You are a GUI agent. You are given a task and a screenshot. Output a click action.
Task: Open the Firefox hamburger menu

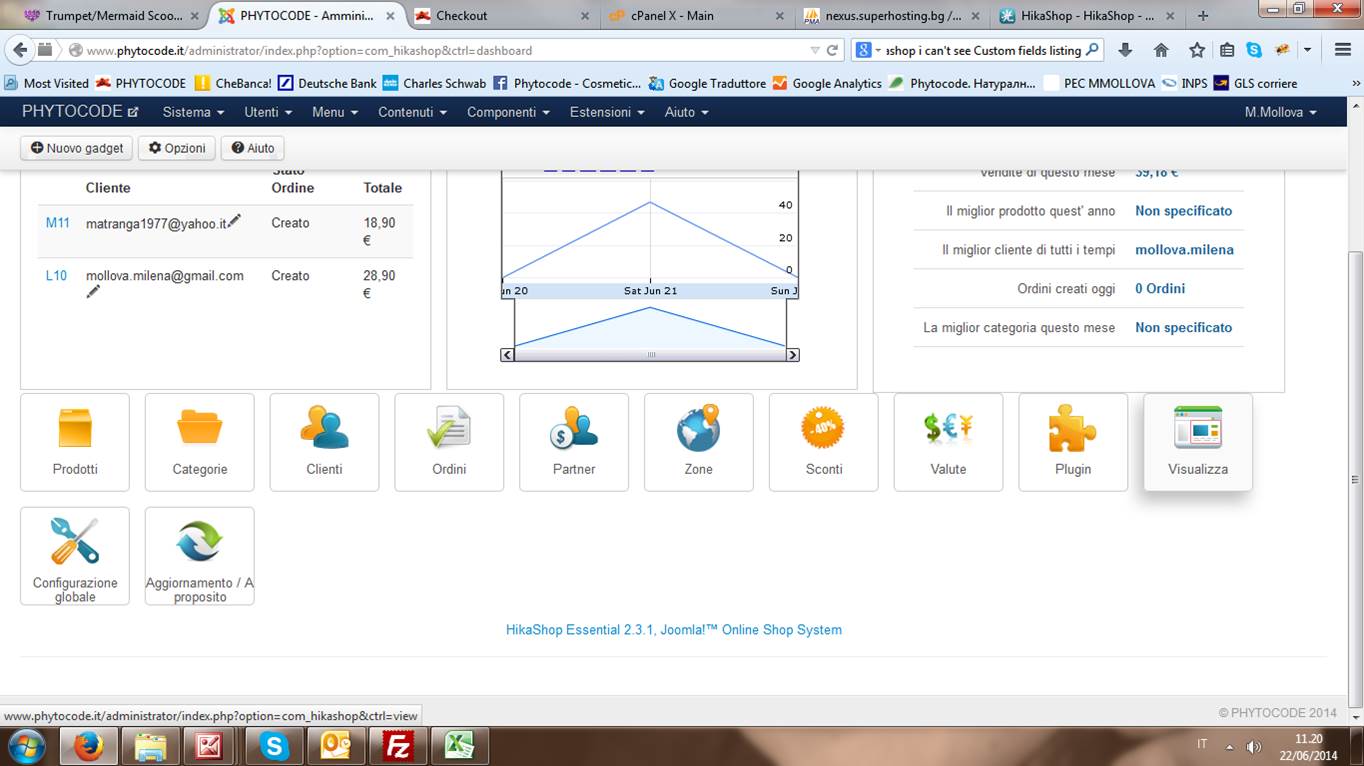point(1343,50)
